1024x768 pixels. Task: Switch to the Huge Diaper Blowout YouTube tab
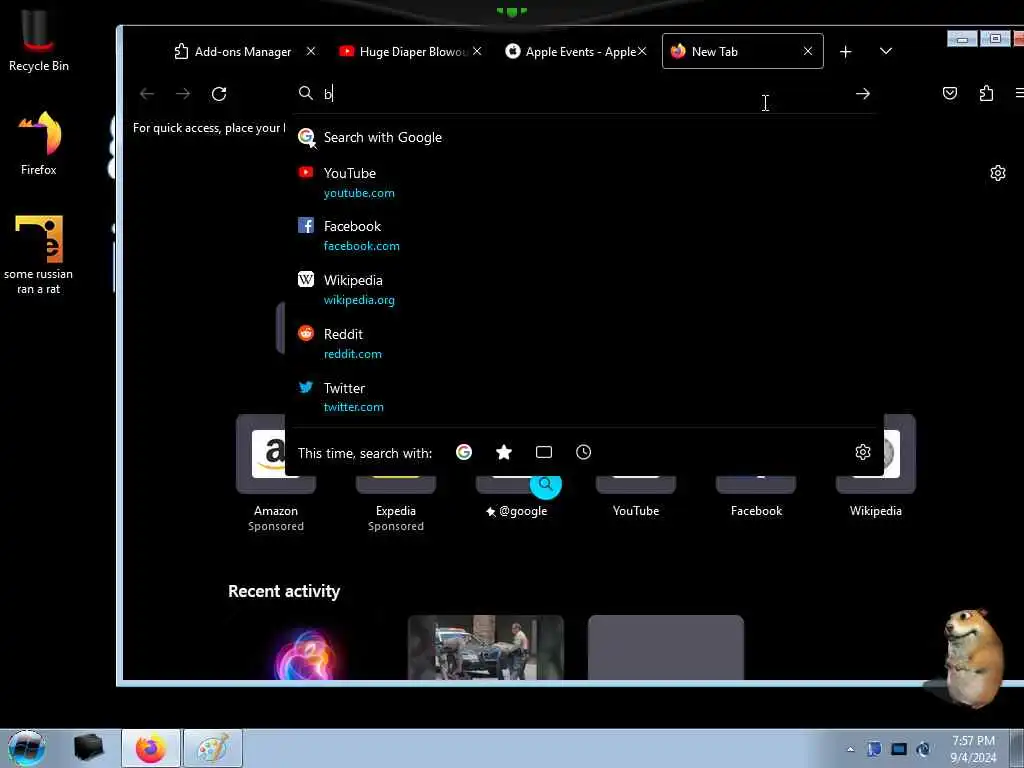404,52
